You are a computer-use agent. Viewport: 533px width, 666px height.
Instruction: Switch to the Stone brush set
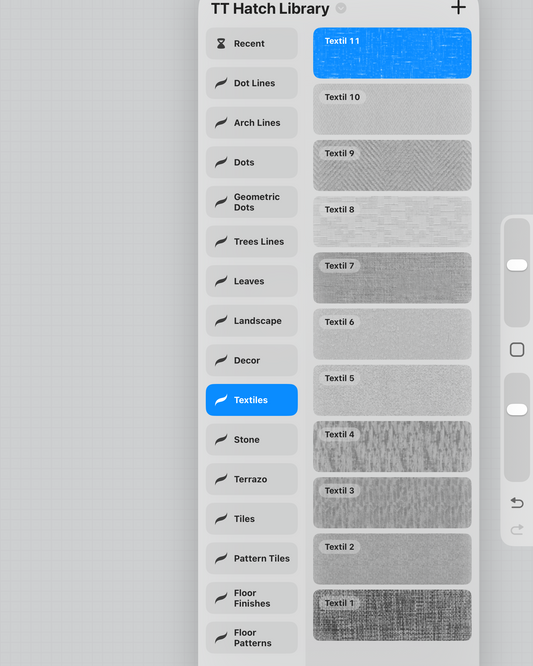point(252,440)
